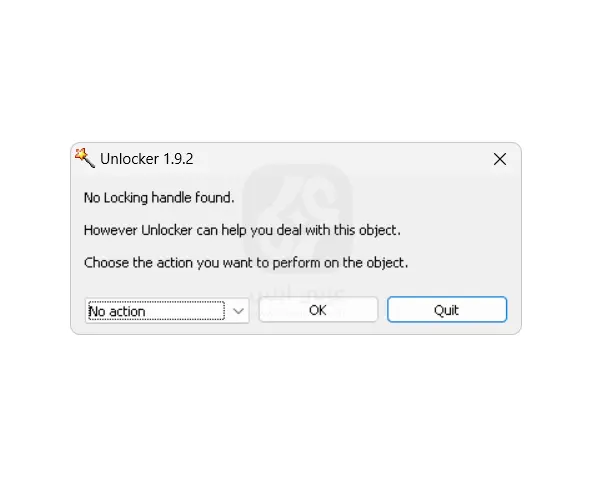Click the "Choose the action" instruction text
Viewport: 596px width, 481px height.
[x=246, y=263]
